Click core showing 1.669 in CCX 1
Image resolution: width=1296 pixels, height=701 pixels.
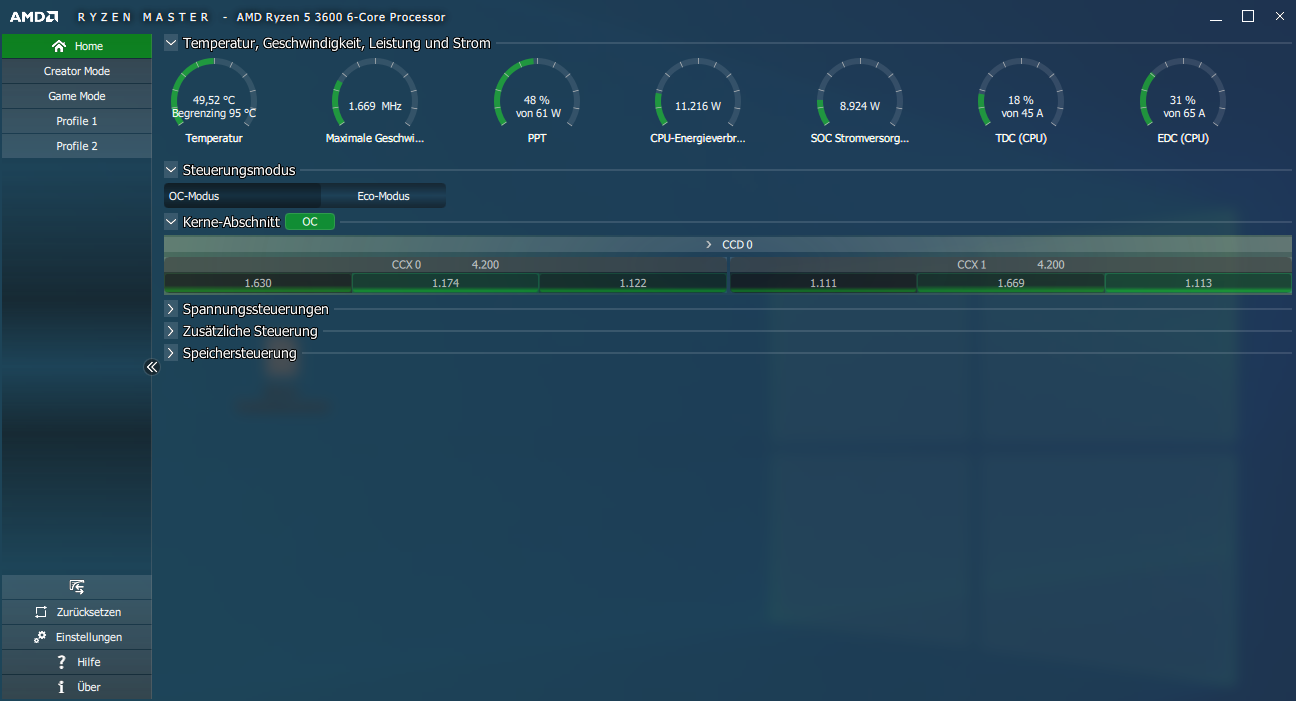[1011, 283]
